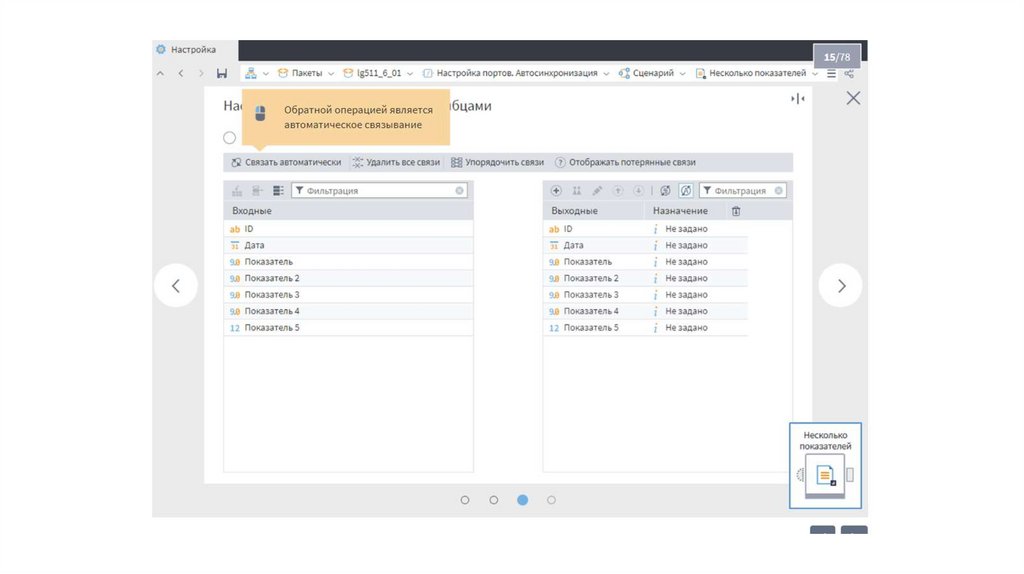Close the port linking dialog with X
The image size is (1024, 574).
click(x=853, y=98)
